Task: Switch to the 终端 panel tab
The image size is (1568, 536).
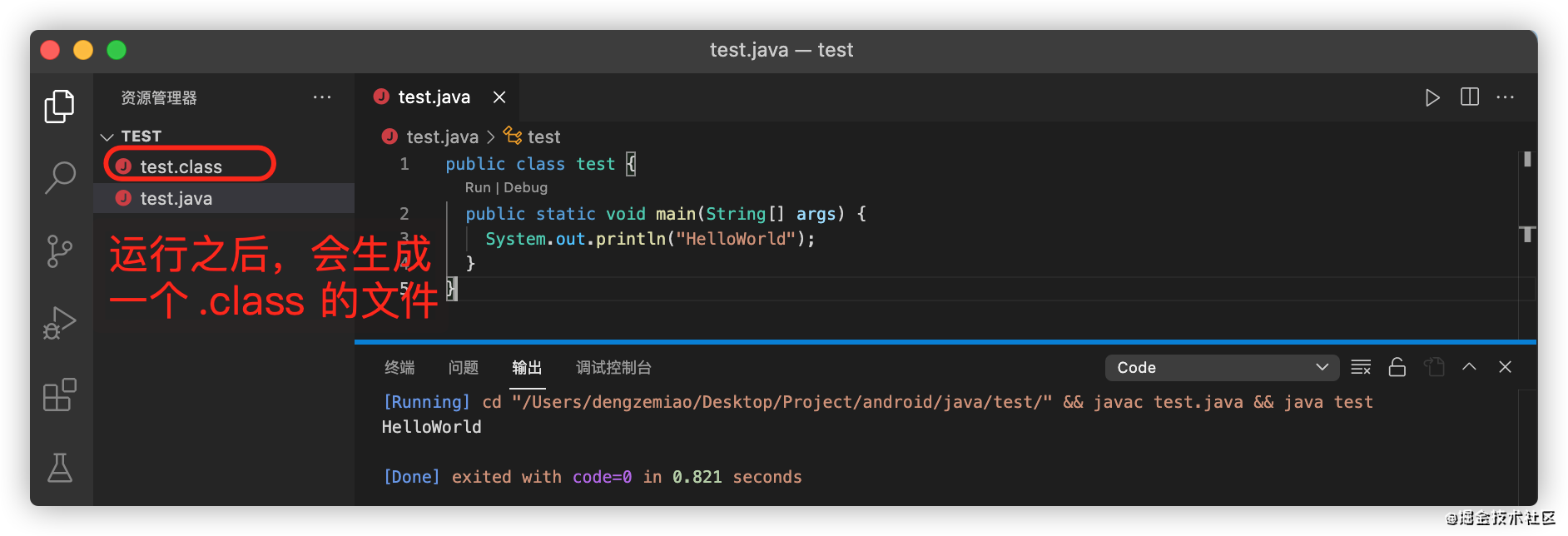Action: [399, 367]
